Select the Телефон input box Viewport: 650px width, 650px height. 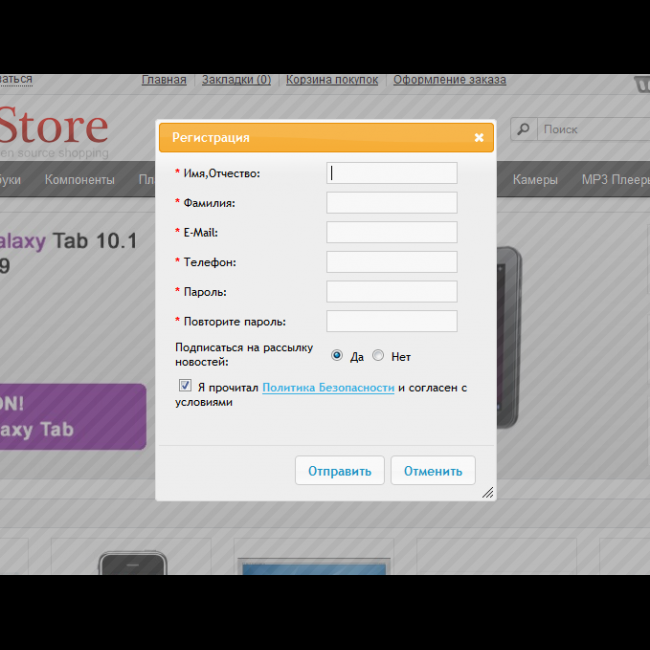click(392, 262)
